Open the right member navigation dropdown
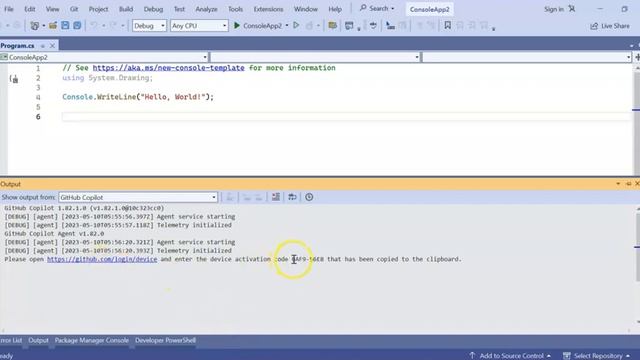640x360 pixels. click(x=527, y=57)
